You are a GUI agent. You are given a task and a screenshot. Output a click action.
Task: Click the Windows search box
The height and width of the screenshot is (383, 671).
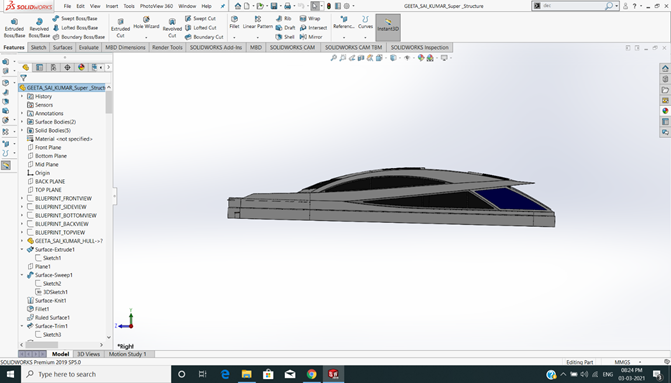96,374
